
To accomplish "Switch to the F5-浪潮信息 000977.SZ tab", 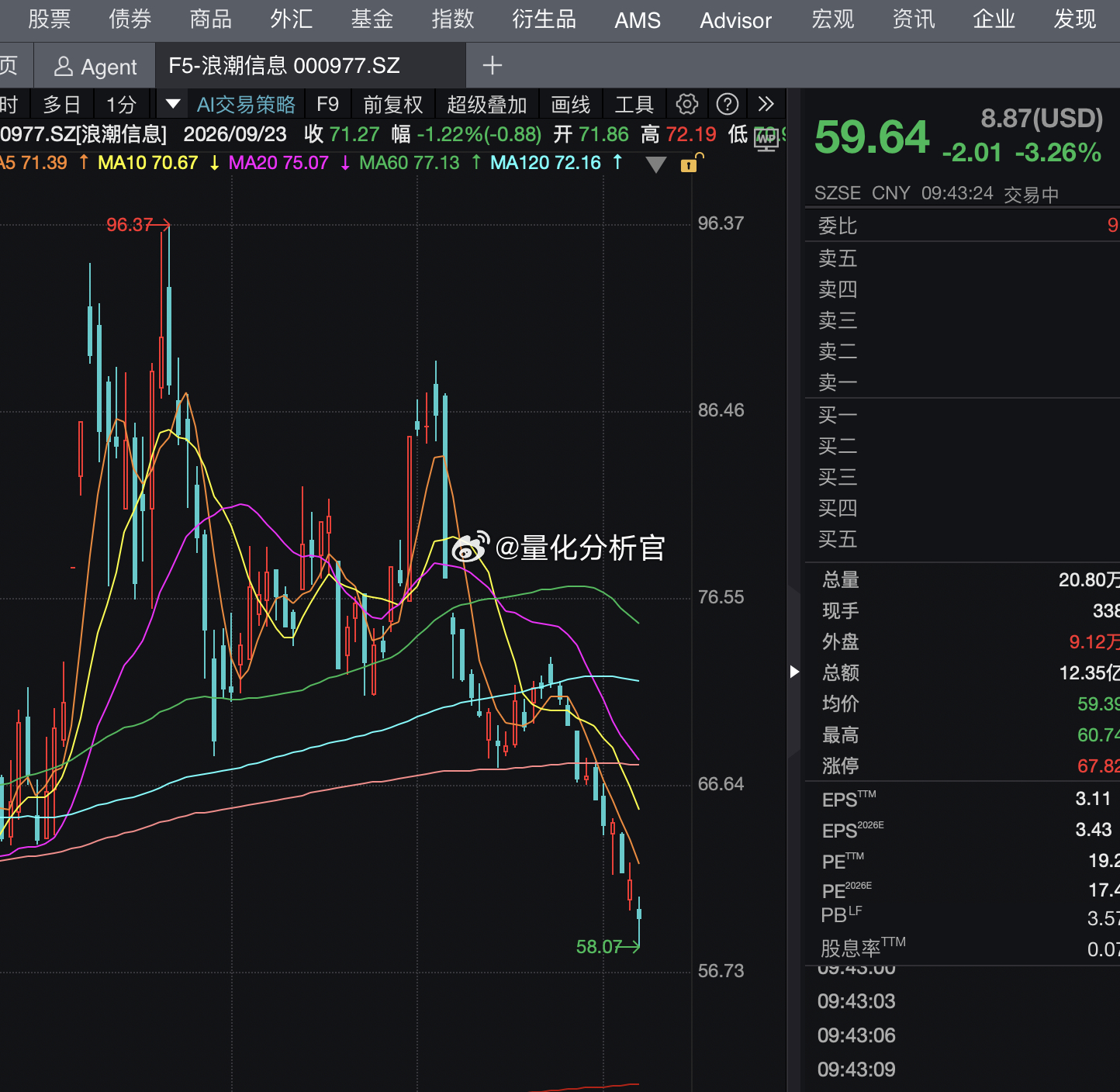I will [311, 66].
